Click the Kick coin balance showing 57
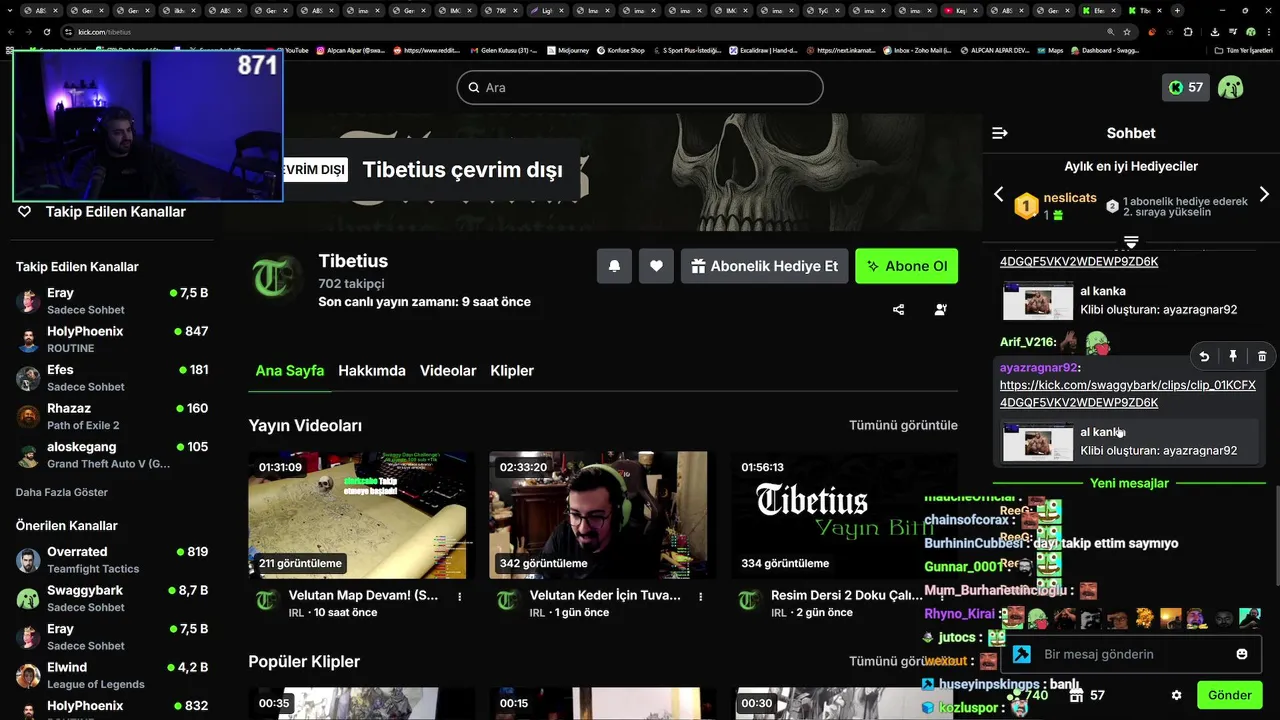Viewport: 1280px width, 720px height. pos(1186,87)
